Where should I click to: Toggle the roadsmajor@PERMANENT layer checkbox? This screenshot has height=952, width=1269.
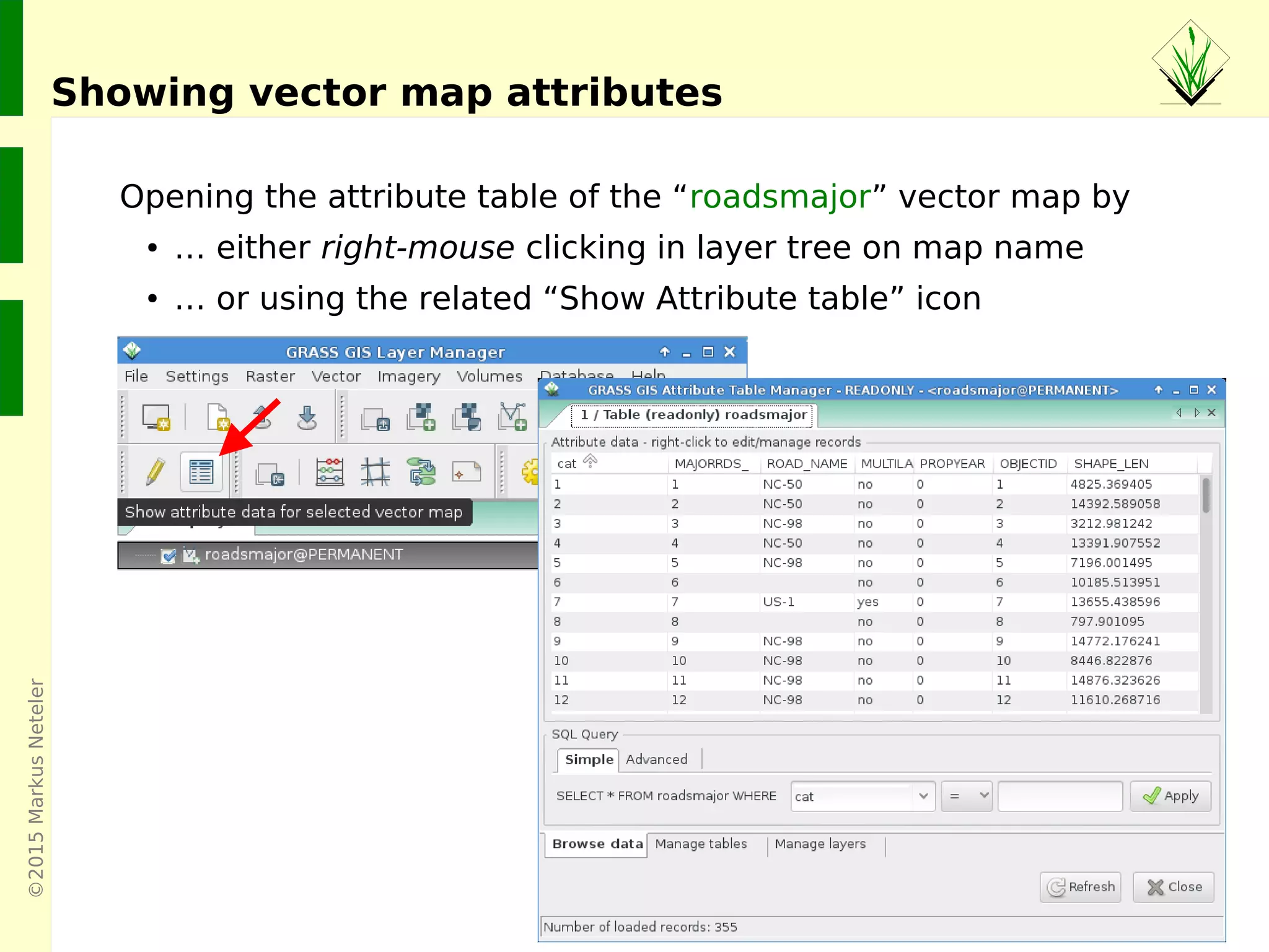click(168, 556)
